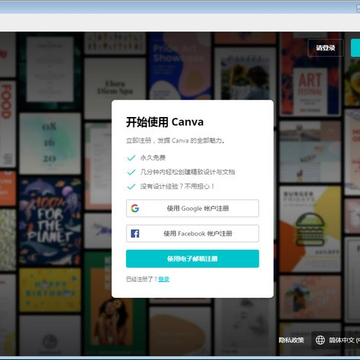Click the teal email signup button

tap(192, 259)
